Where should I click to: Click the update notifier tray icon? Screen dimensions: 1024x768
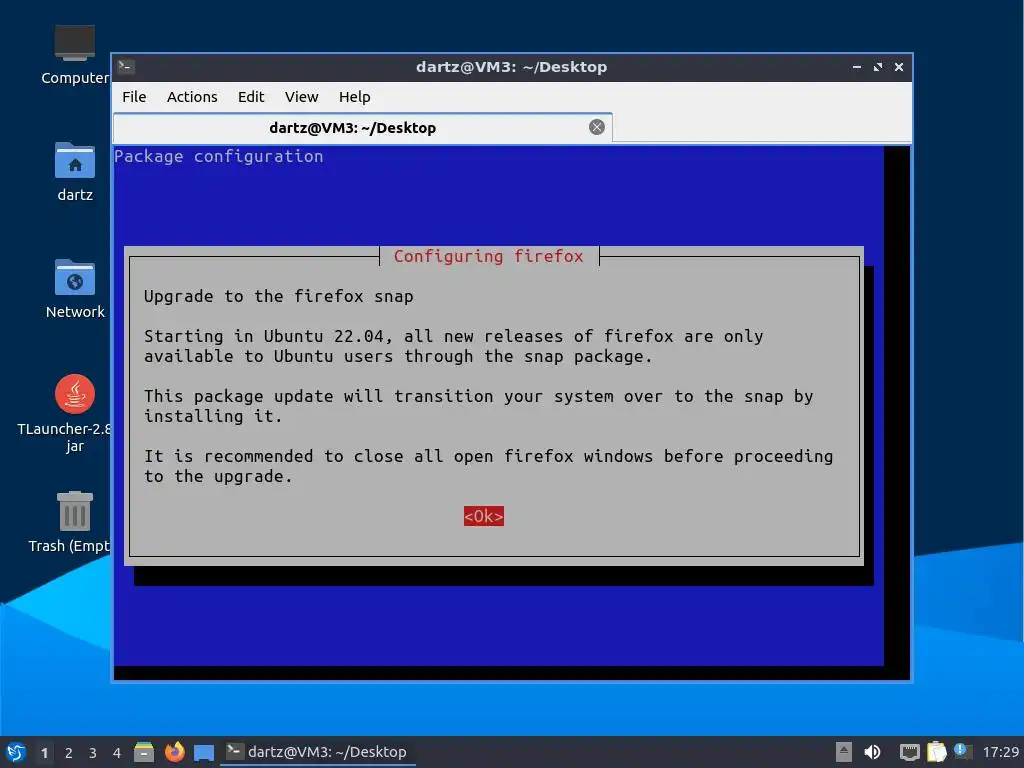tap(963, 751)
